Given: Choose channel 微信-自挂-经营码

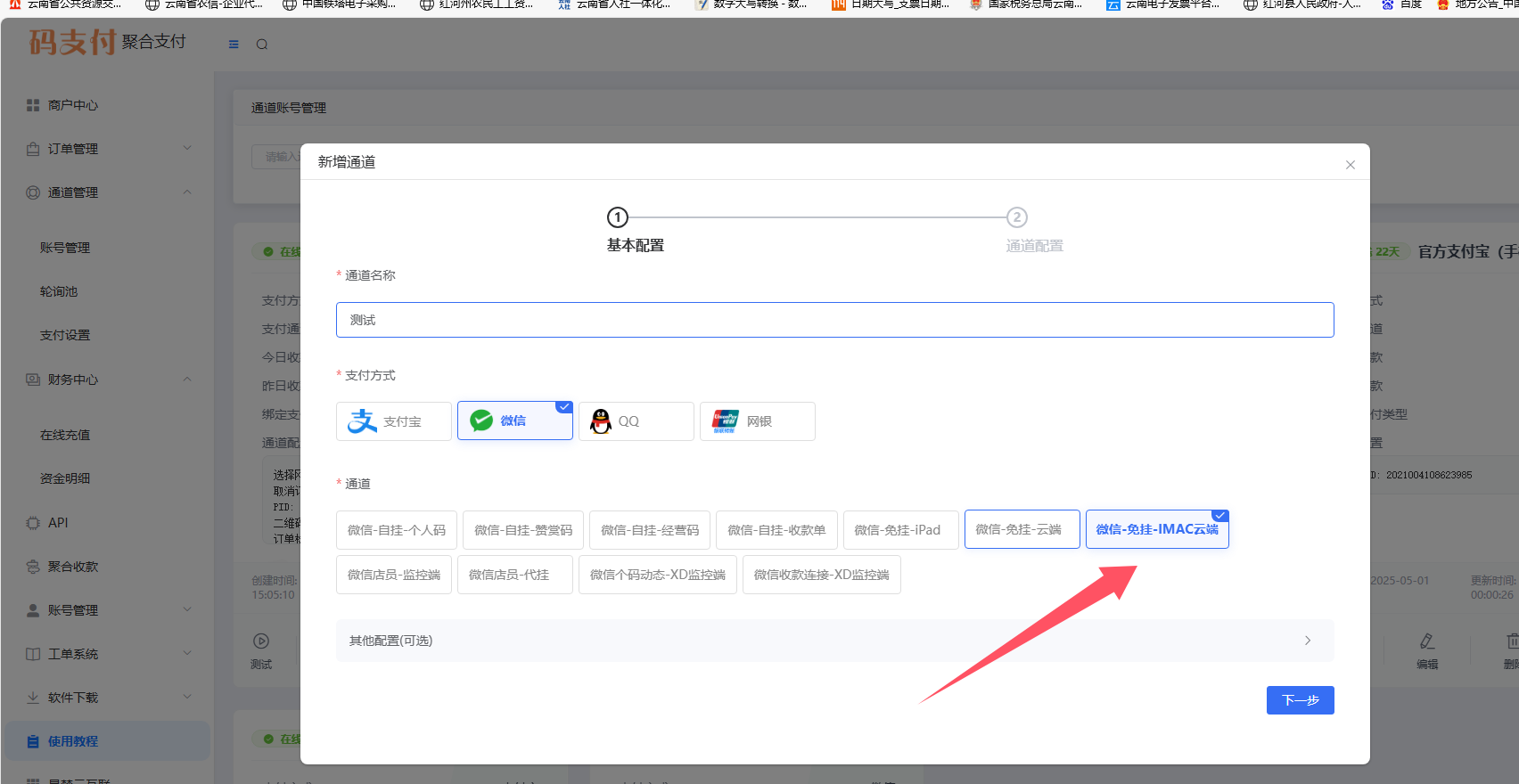Looking at the screenshot, I should [650, 530].
